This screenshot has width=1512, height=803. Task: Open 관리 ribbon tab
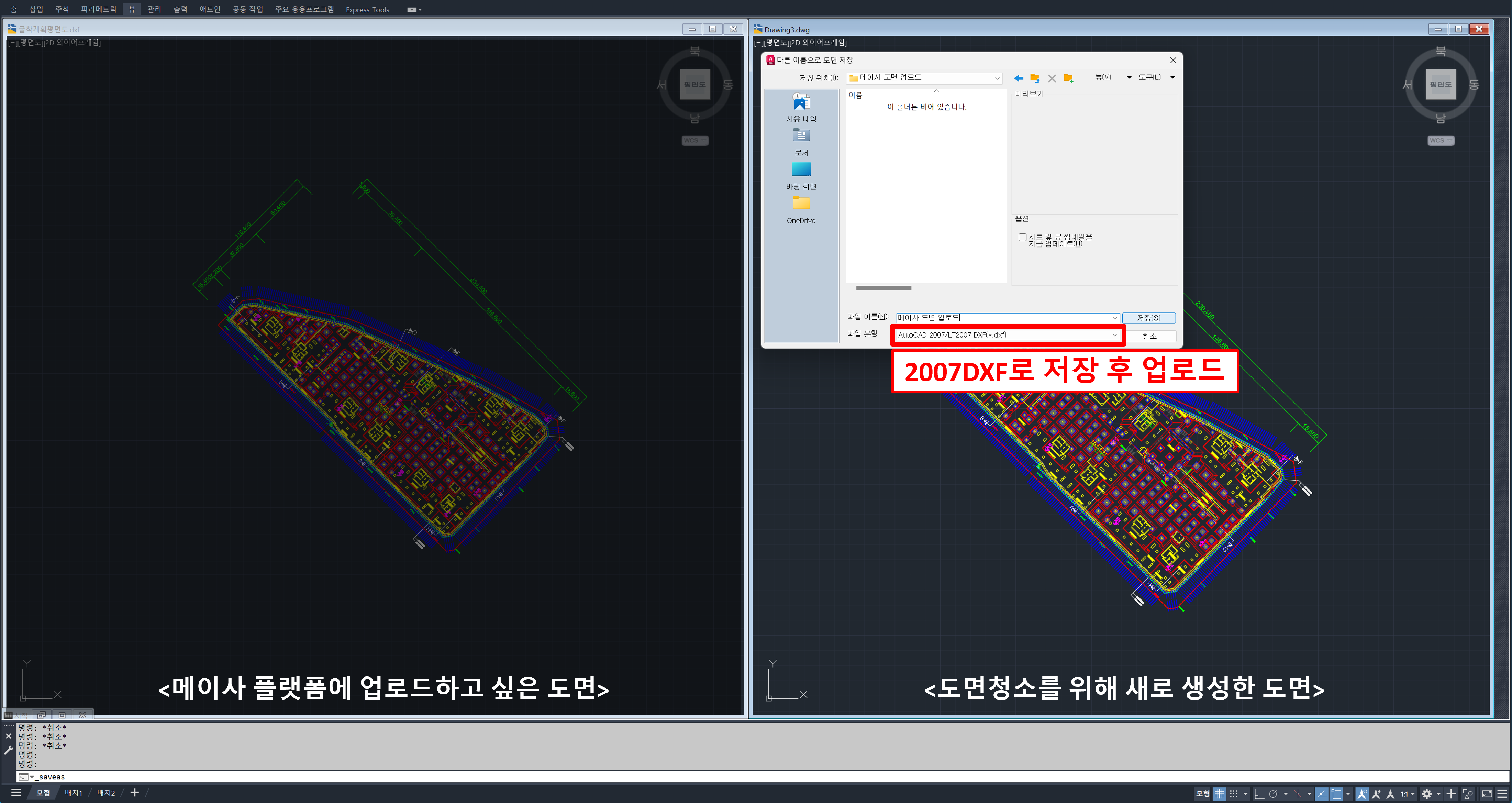pos(154,9)
